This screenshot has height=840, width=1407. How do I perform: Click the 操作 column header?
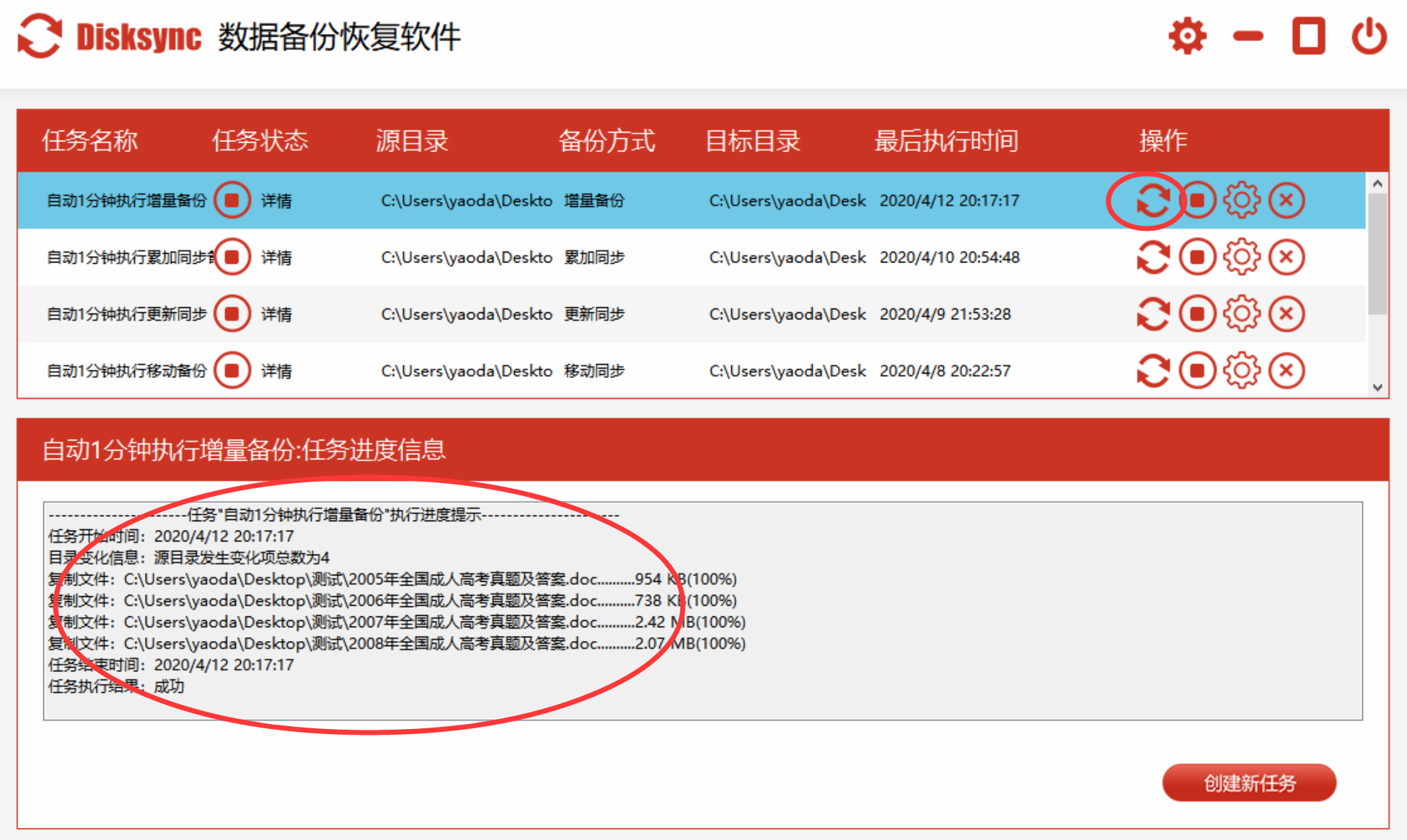[1163, 141]
